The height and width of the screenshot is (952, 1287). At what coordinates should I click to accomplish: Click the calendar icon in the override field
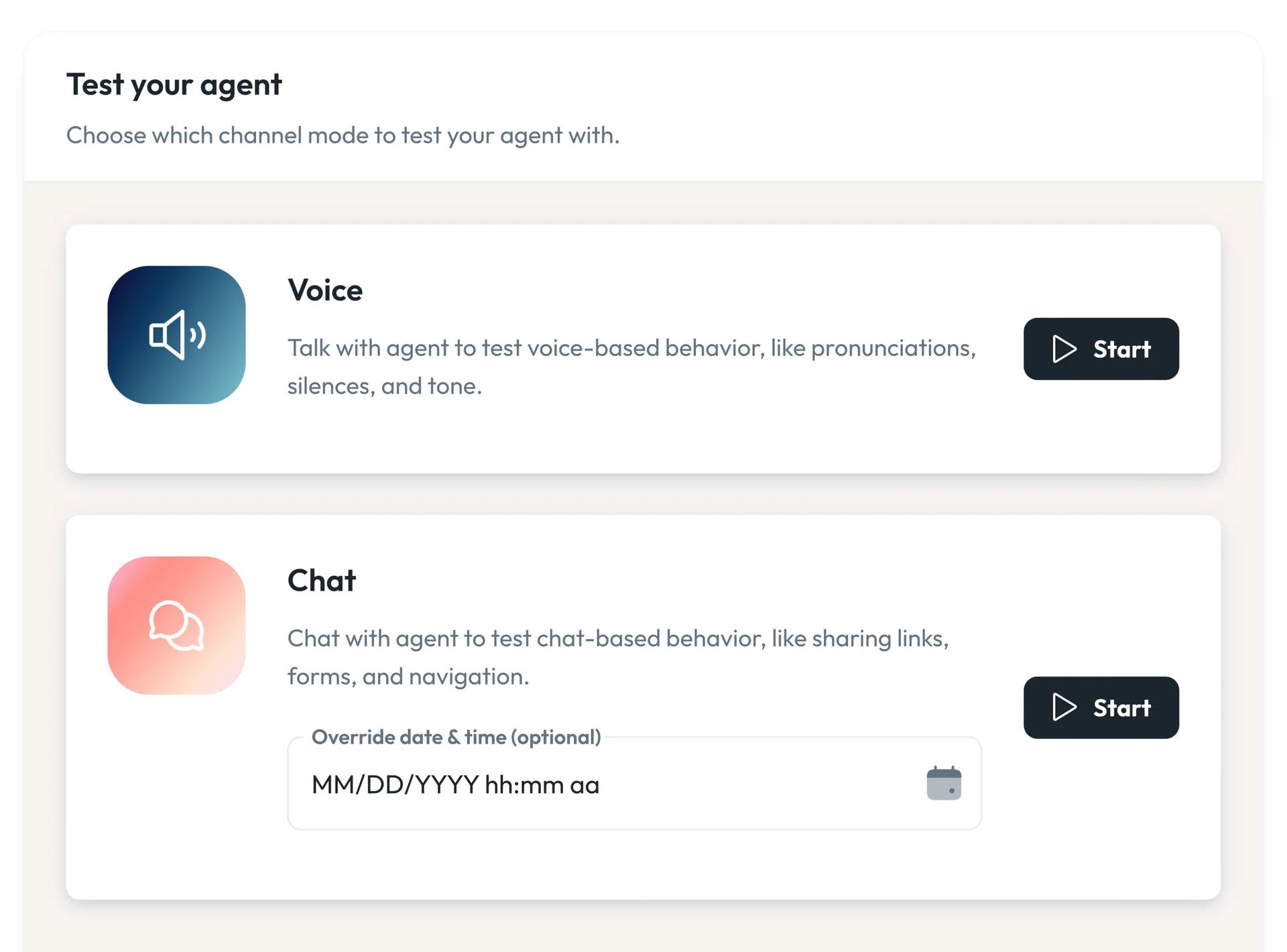[x=944, y=783]
